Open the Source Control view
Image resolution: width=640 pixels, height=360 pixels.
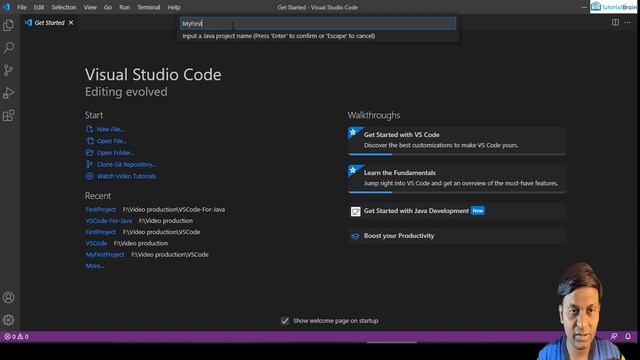8,70
